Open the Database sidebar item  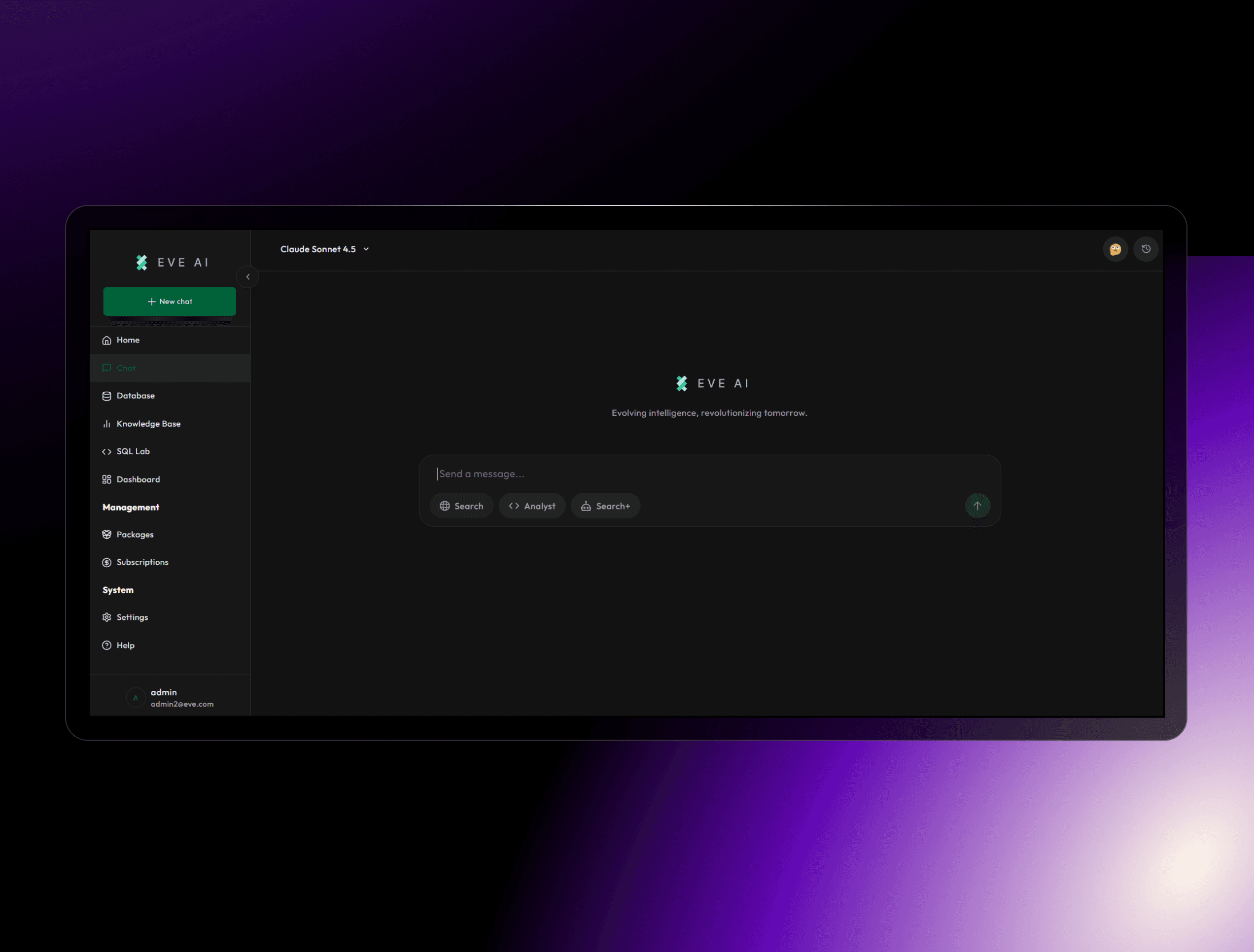point(135,396)
